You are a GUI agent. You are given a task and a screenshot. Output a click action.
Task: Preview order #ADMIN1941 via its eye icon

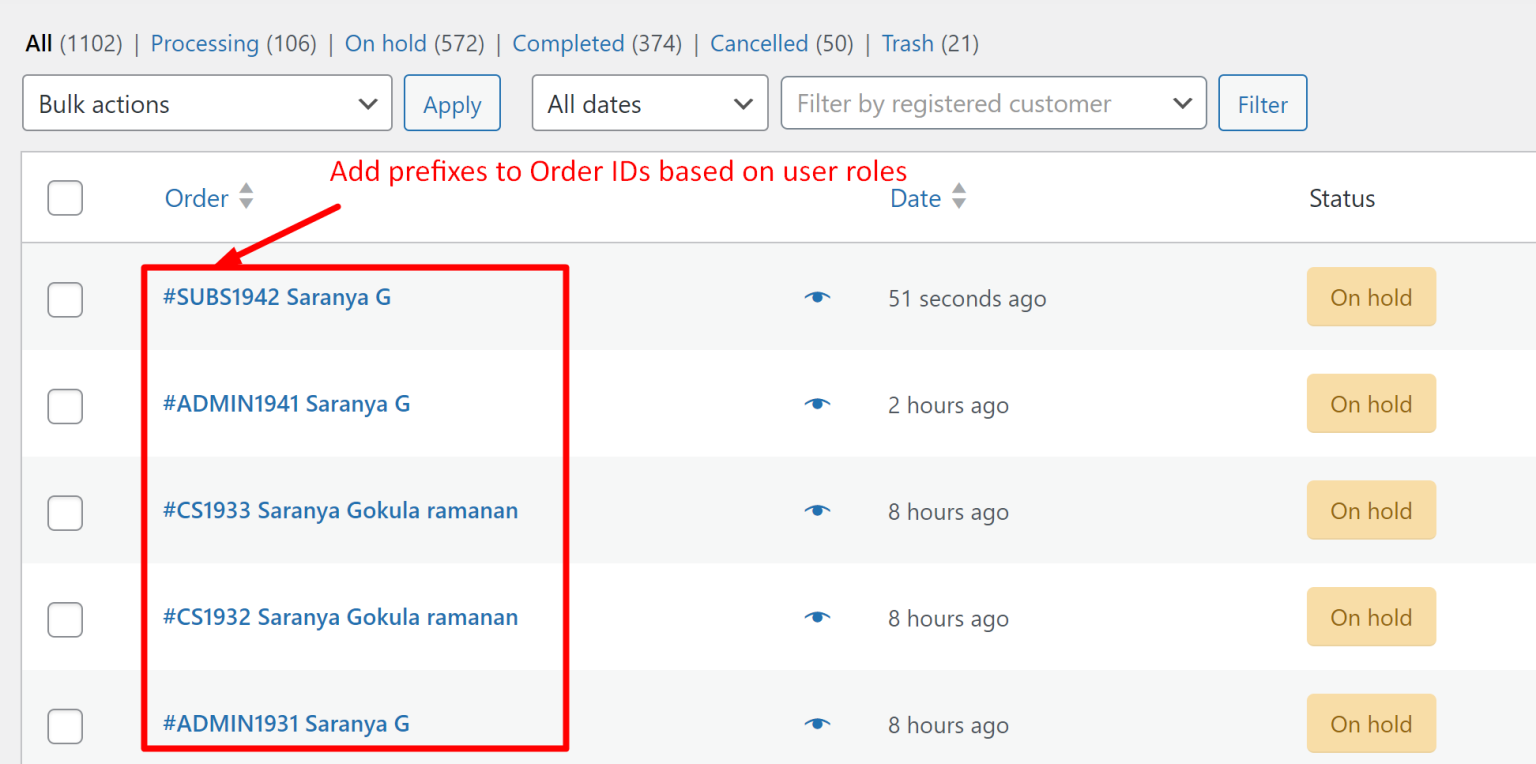(x=817, y=404)
